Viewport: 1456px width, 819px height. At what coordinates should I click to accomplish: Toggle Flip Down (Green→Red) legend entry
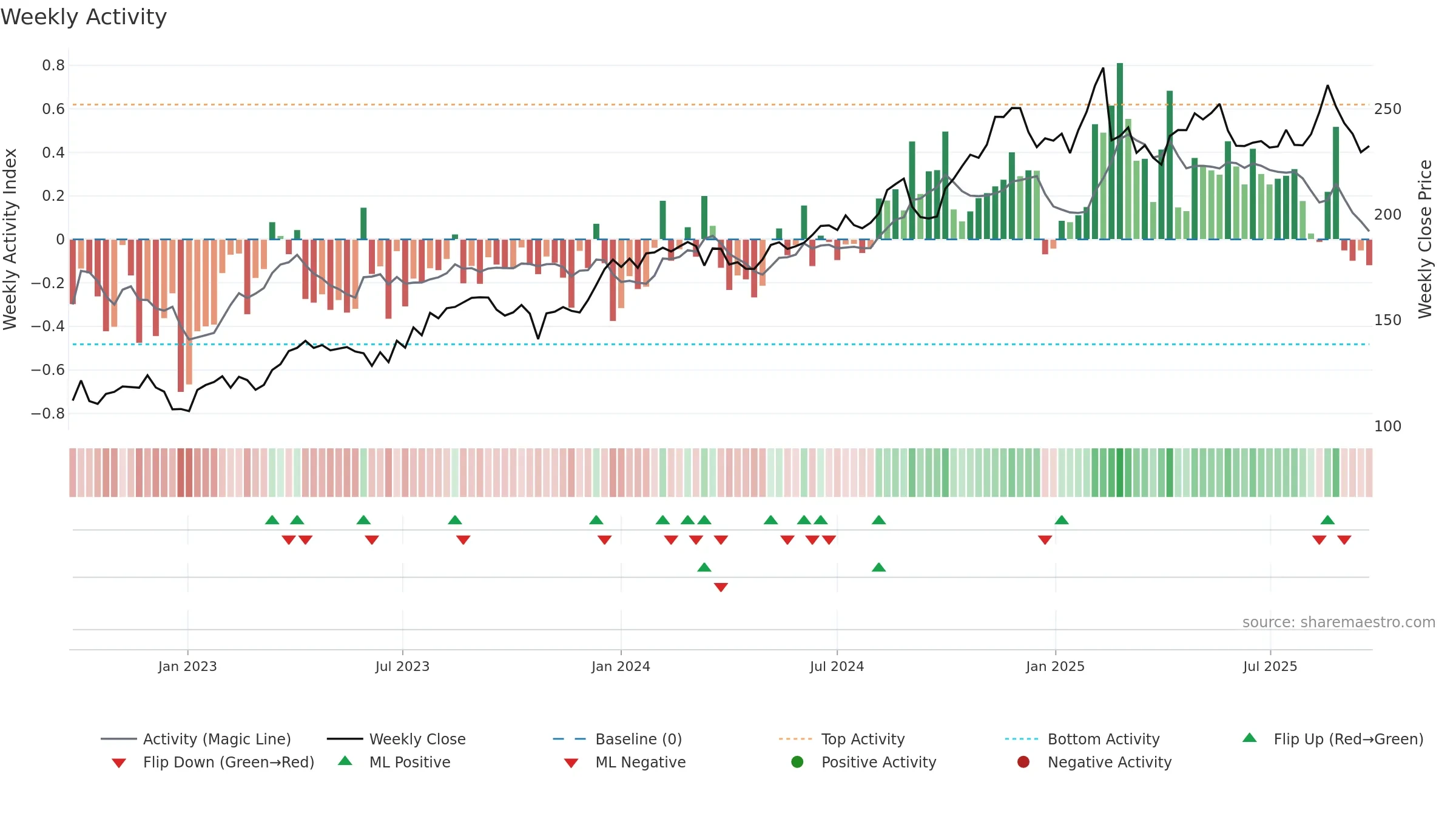tap(212, 762)
